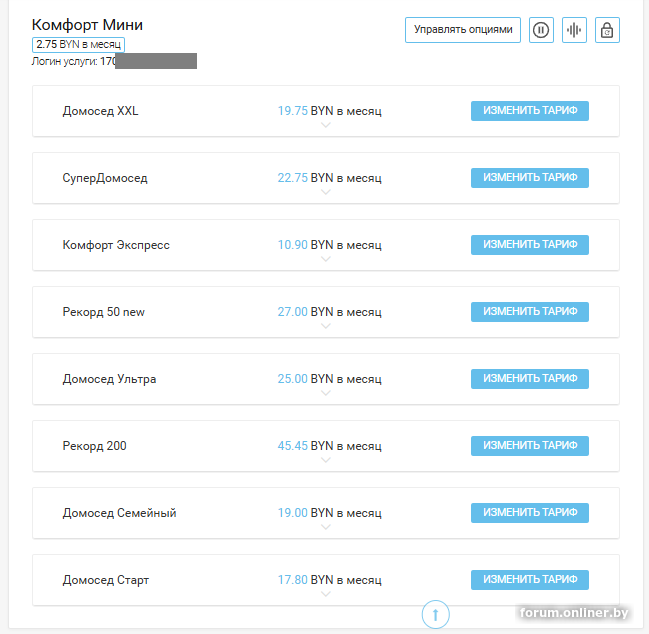Change tariff to СуперДомосед
Viewport: 649px width, 634px height.
tap(530, 178)
